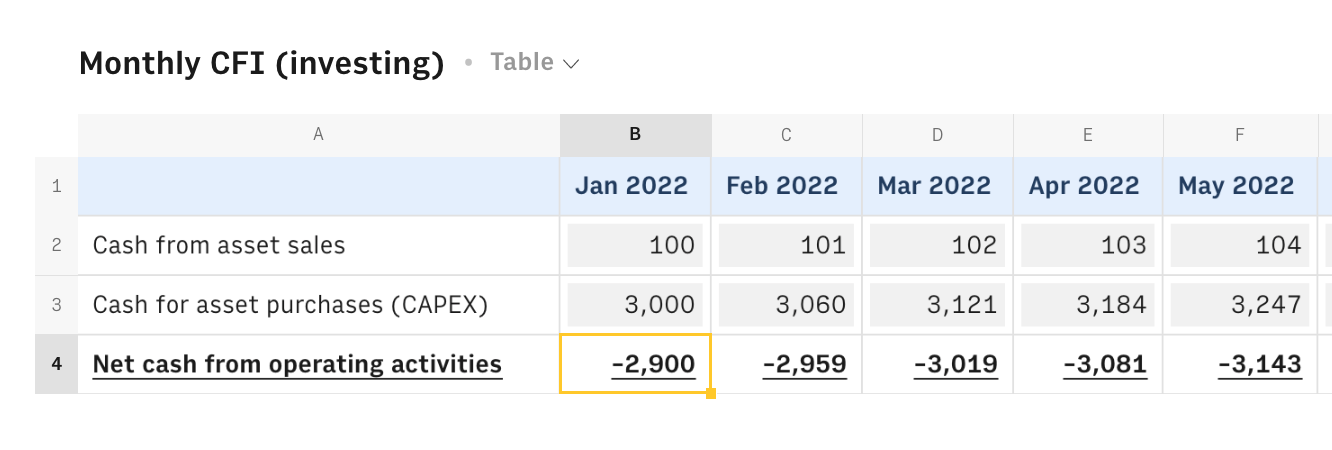Click the Apr 2022 header cell
Image resolution: width=1332 pixels, height=450 pixels.
(x=1088, y=186)
